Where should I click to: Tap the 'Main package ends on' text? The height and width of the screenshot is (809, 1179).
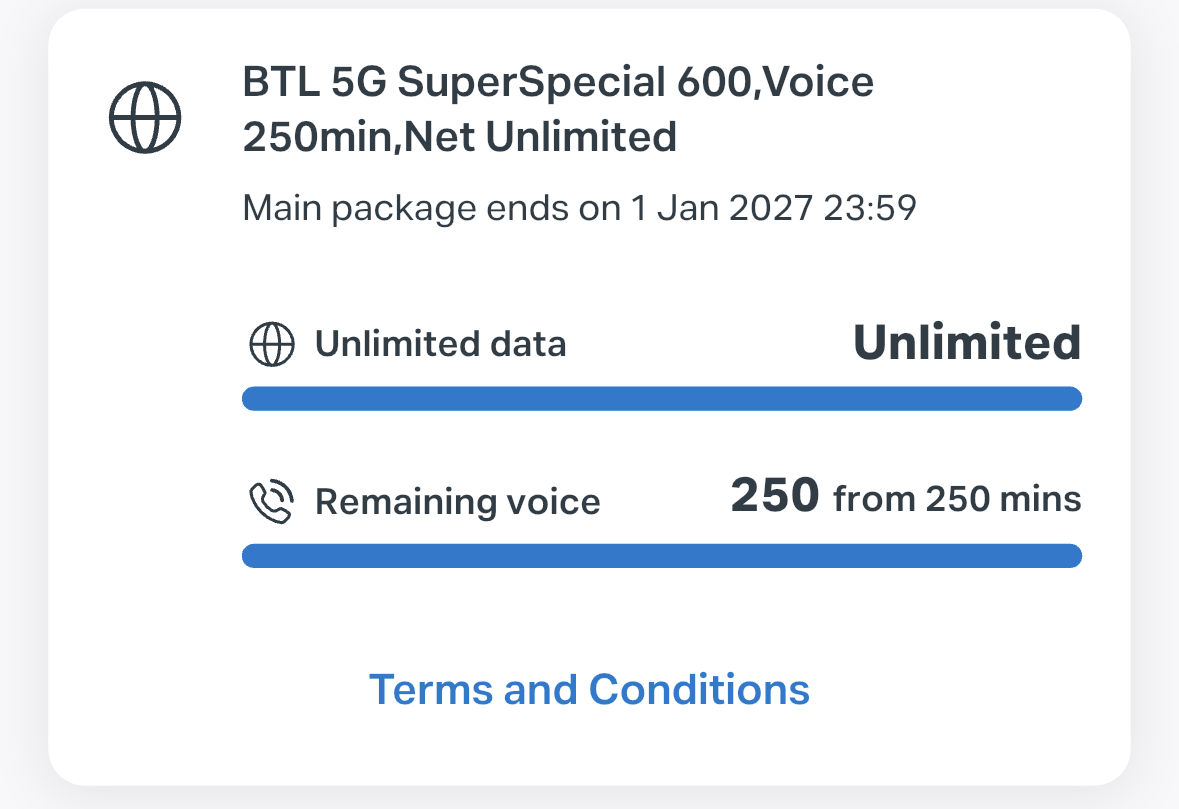(x=432, y=208)
